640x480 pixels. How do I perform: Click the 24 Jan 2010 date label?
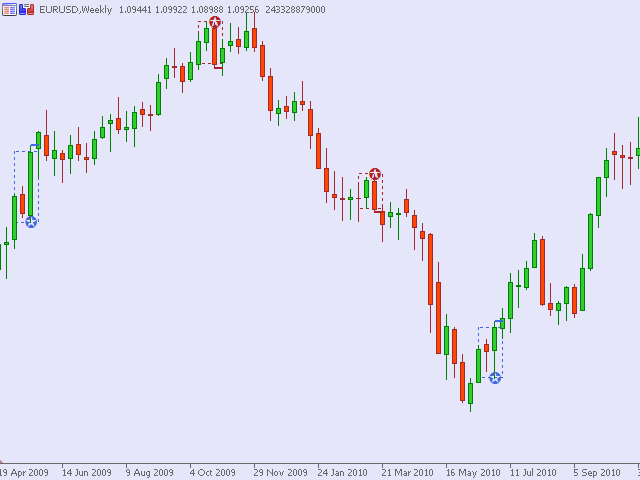click(x=342, y=473)
